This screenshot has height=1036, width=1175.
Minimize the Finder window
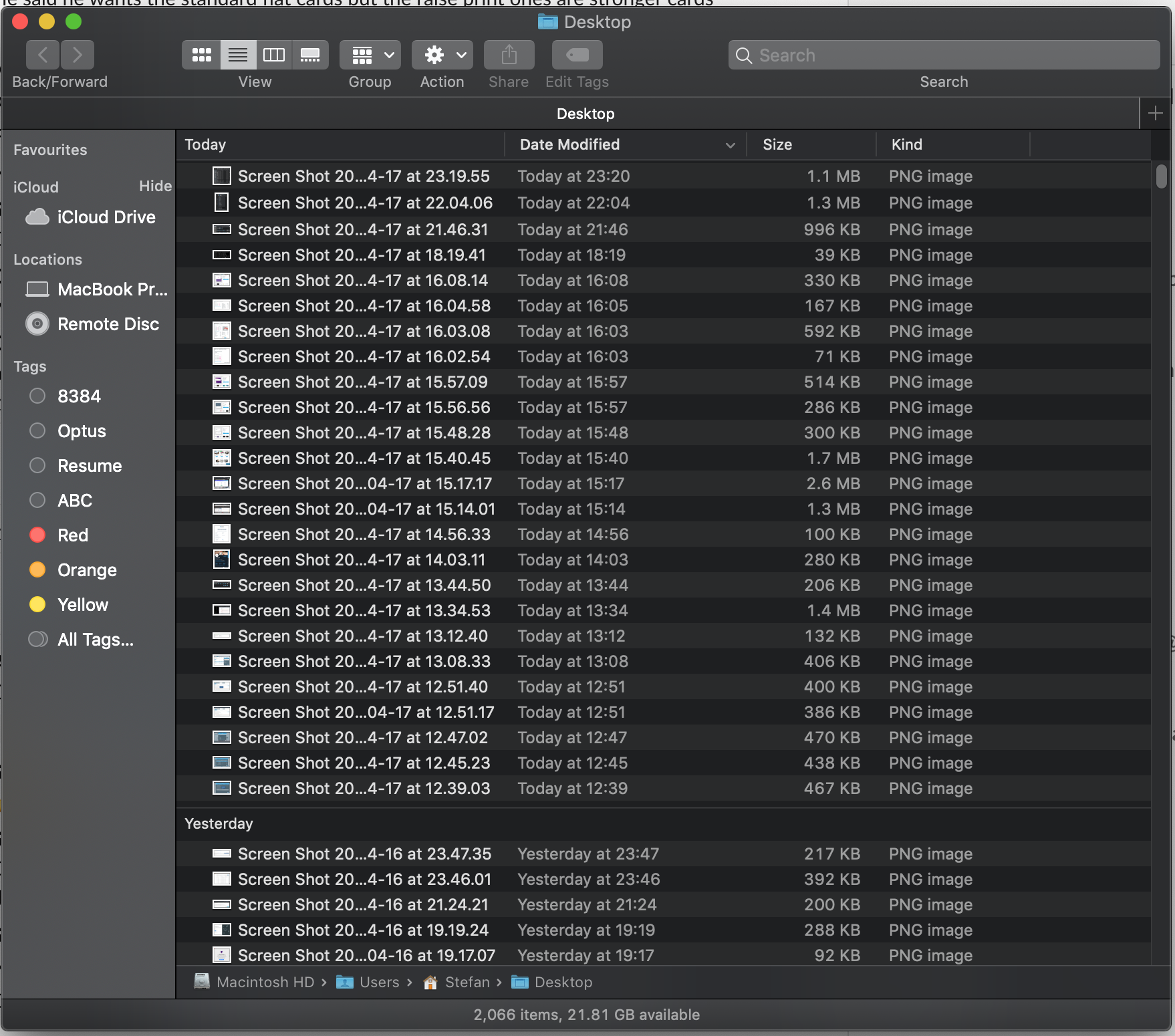click(47, 21)
